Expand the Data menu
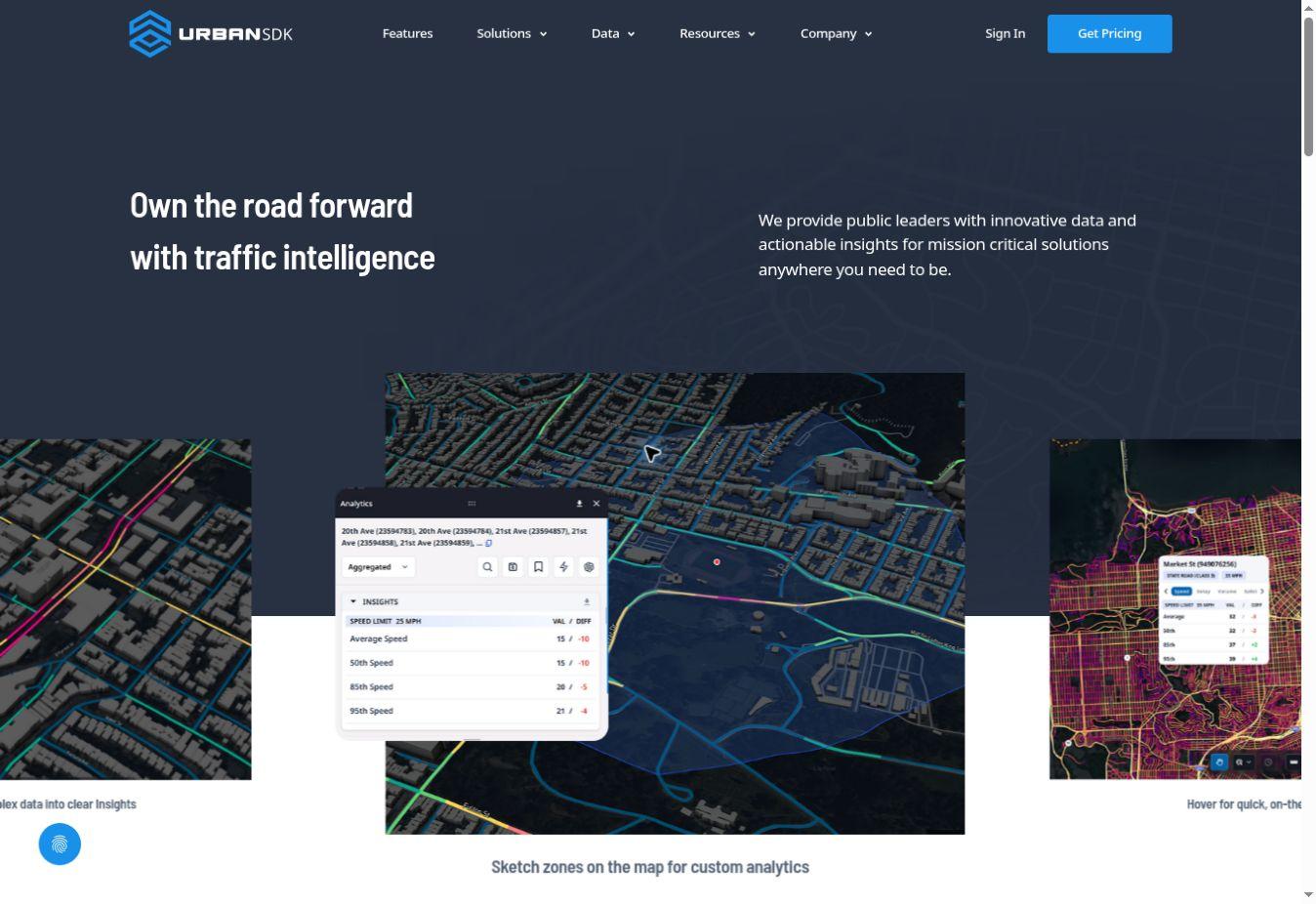This screenshot has height=904, width=1316. point(613,33)
